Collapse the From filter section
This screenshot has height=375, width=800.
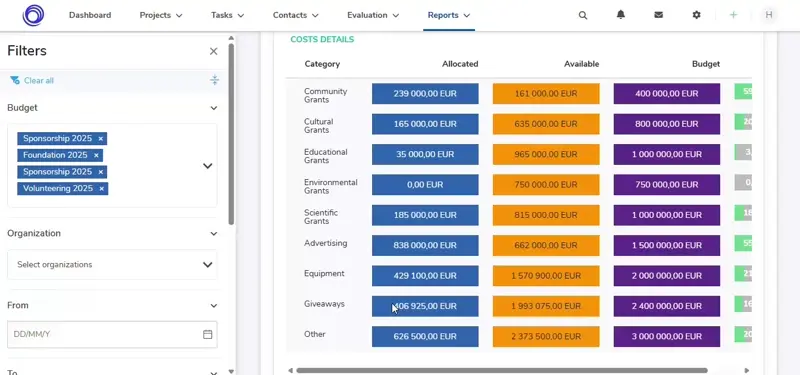point(214,306)
